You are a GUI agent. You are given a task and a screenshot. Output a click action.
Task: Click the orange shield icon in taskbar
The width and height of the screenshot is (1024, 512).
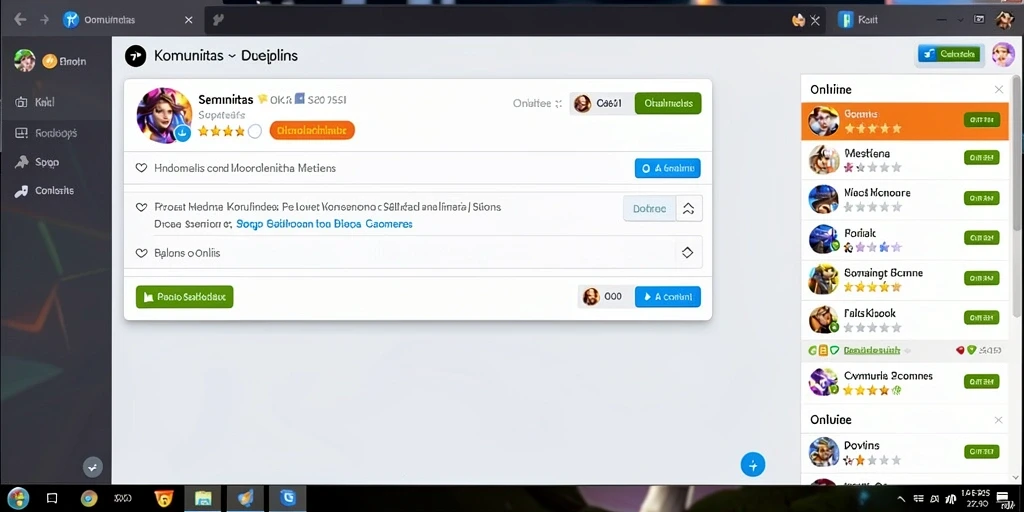pos(164,498)
